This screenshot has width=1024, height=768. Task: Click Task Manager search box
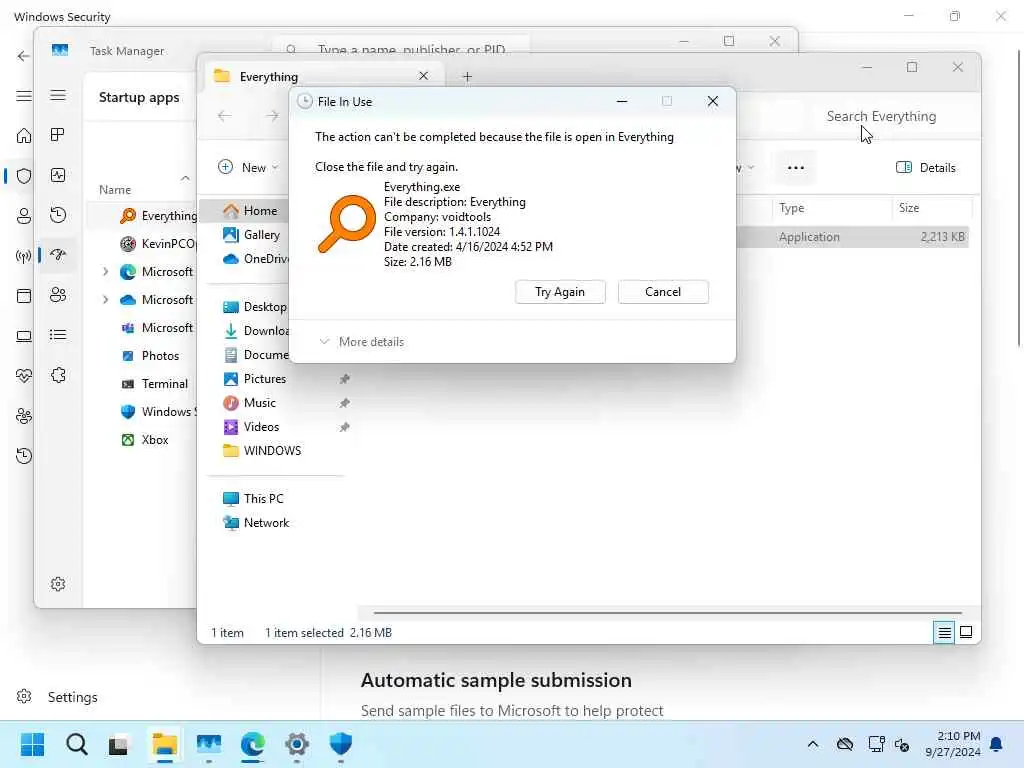coord(400,49)
